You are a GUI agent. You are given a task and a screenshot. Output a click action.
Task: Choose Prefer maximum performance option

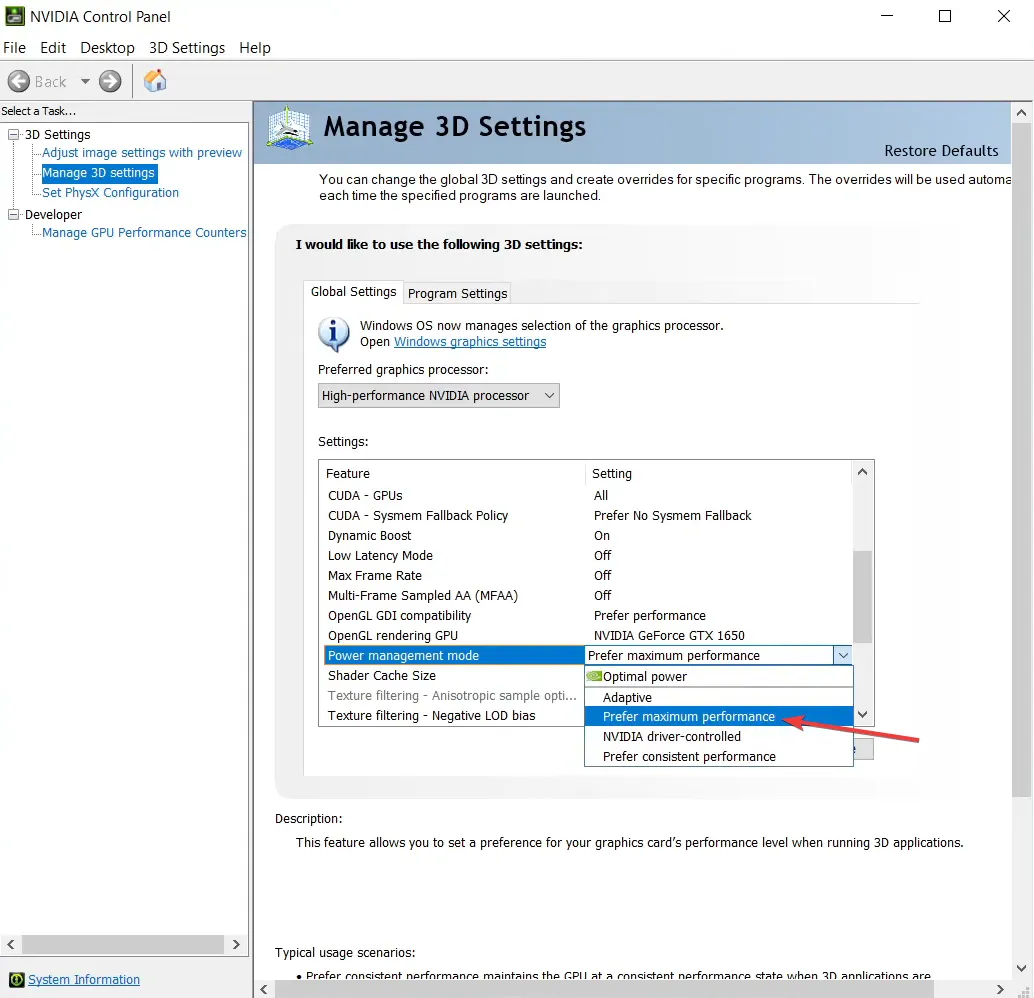719,716
